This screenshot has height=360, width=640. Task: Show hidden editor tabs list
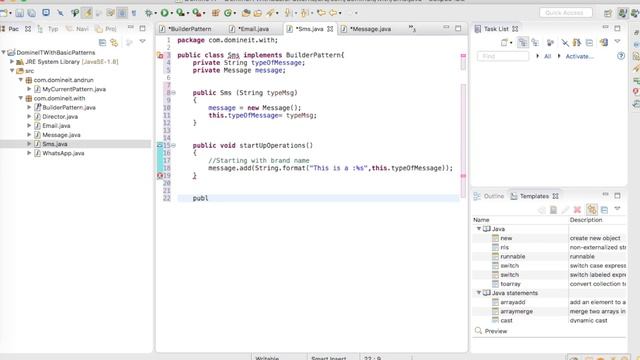tap(412, 29)
